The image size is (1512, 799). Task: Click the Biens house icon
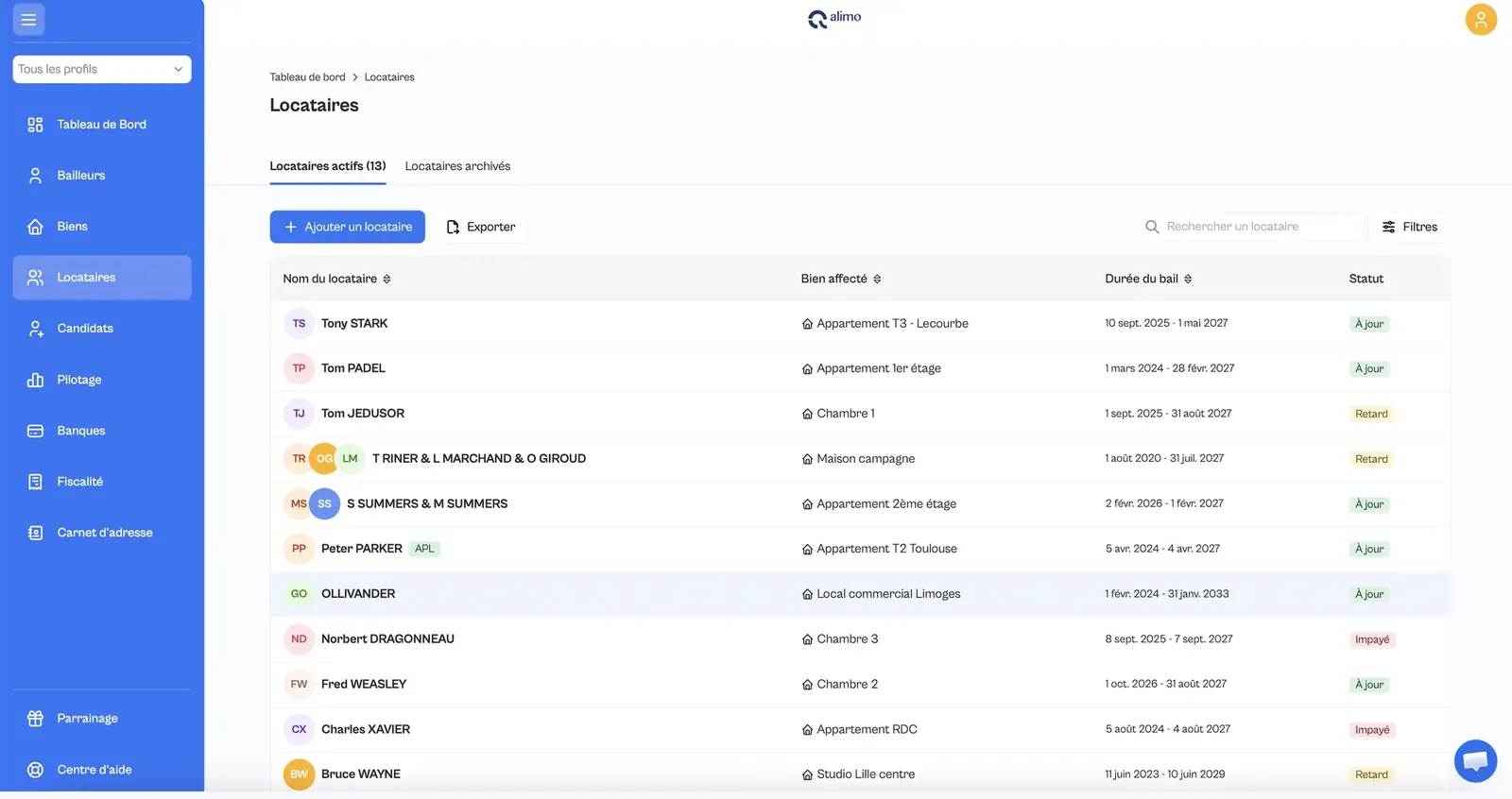coord(35,227)
